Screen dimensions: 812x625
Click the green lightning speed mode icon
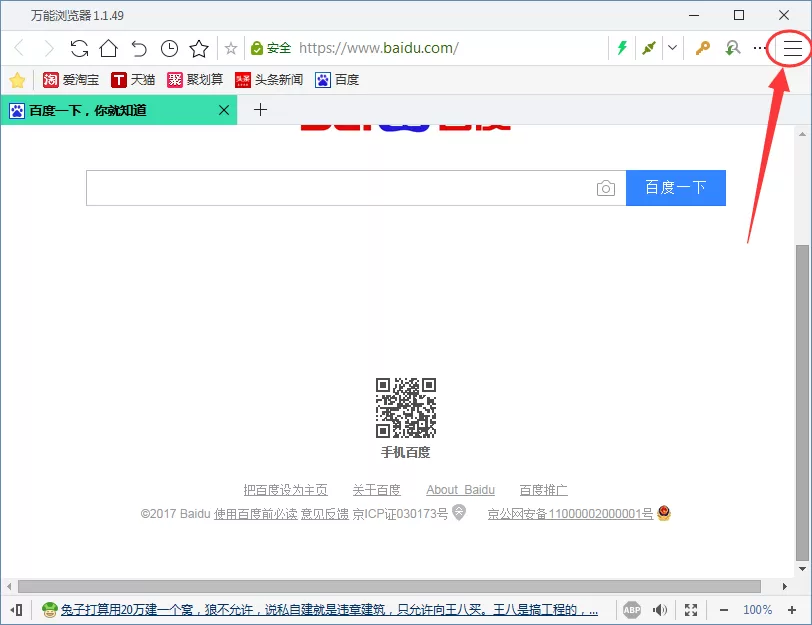coord(622,48)
